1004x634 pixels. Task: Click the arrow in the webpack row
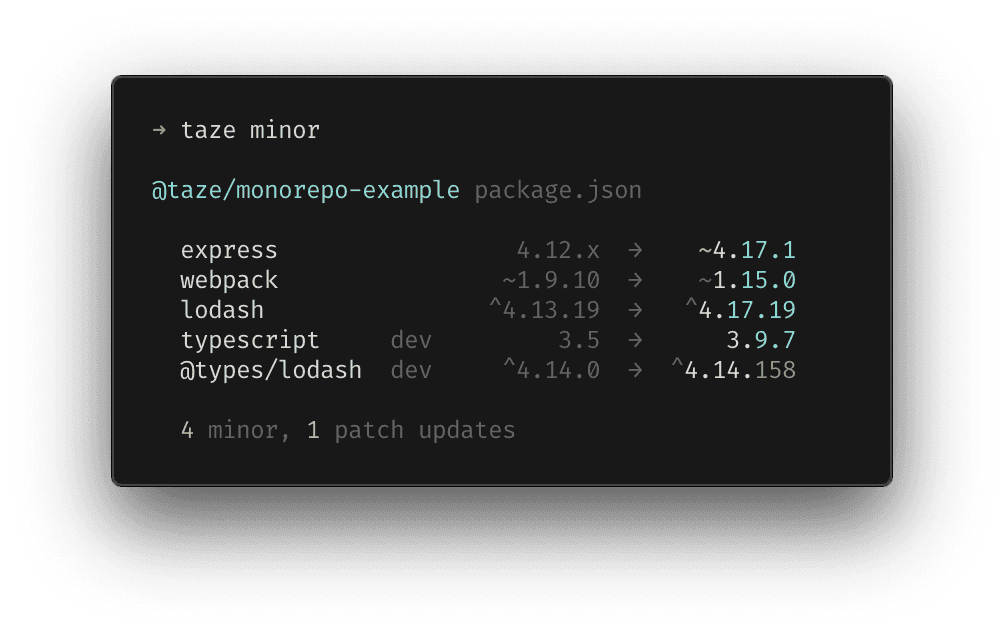[x=635, y=280]
